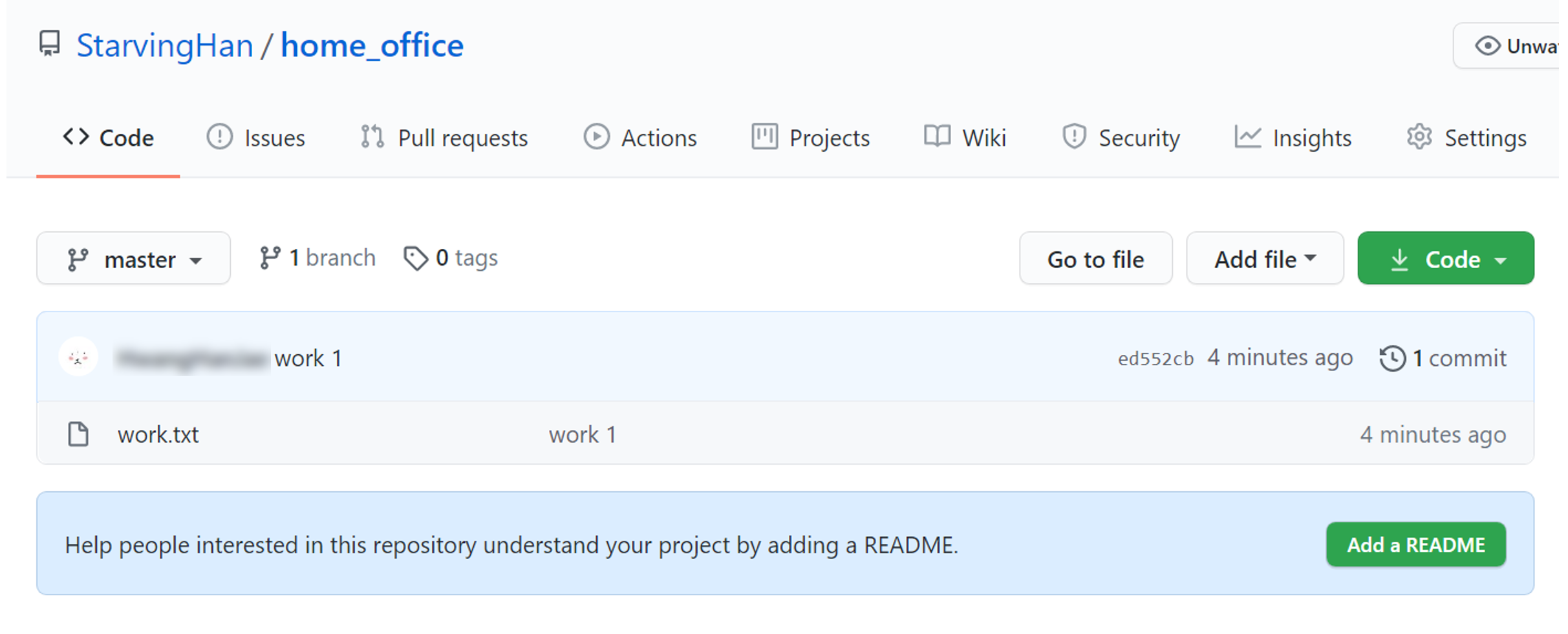Viewport: 1568px width, 634px height.
Task: Expand the master branch dropdown
Action: 134,259
